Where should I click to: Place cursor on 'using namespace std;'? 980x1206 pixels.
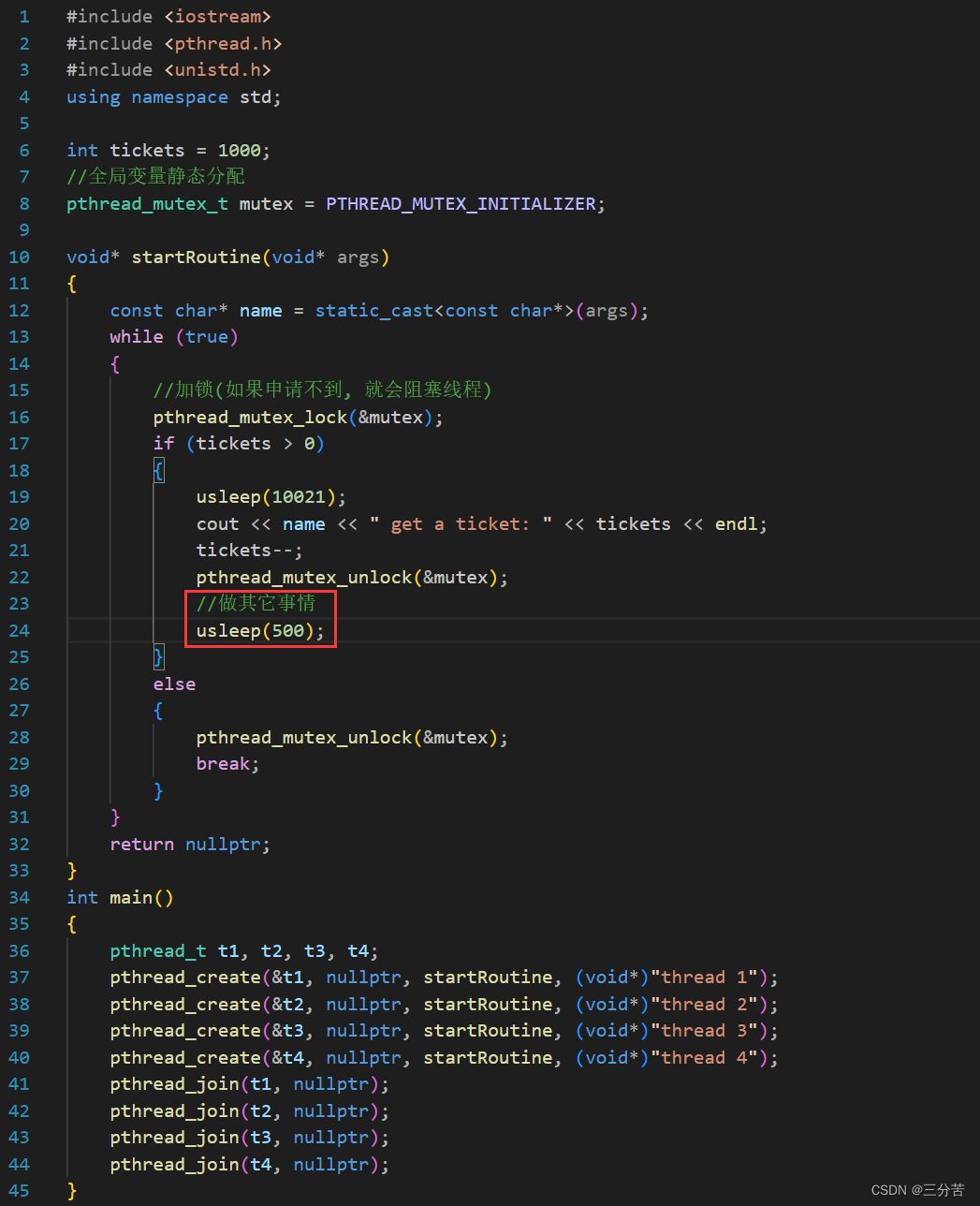(174, 96)
